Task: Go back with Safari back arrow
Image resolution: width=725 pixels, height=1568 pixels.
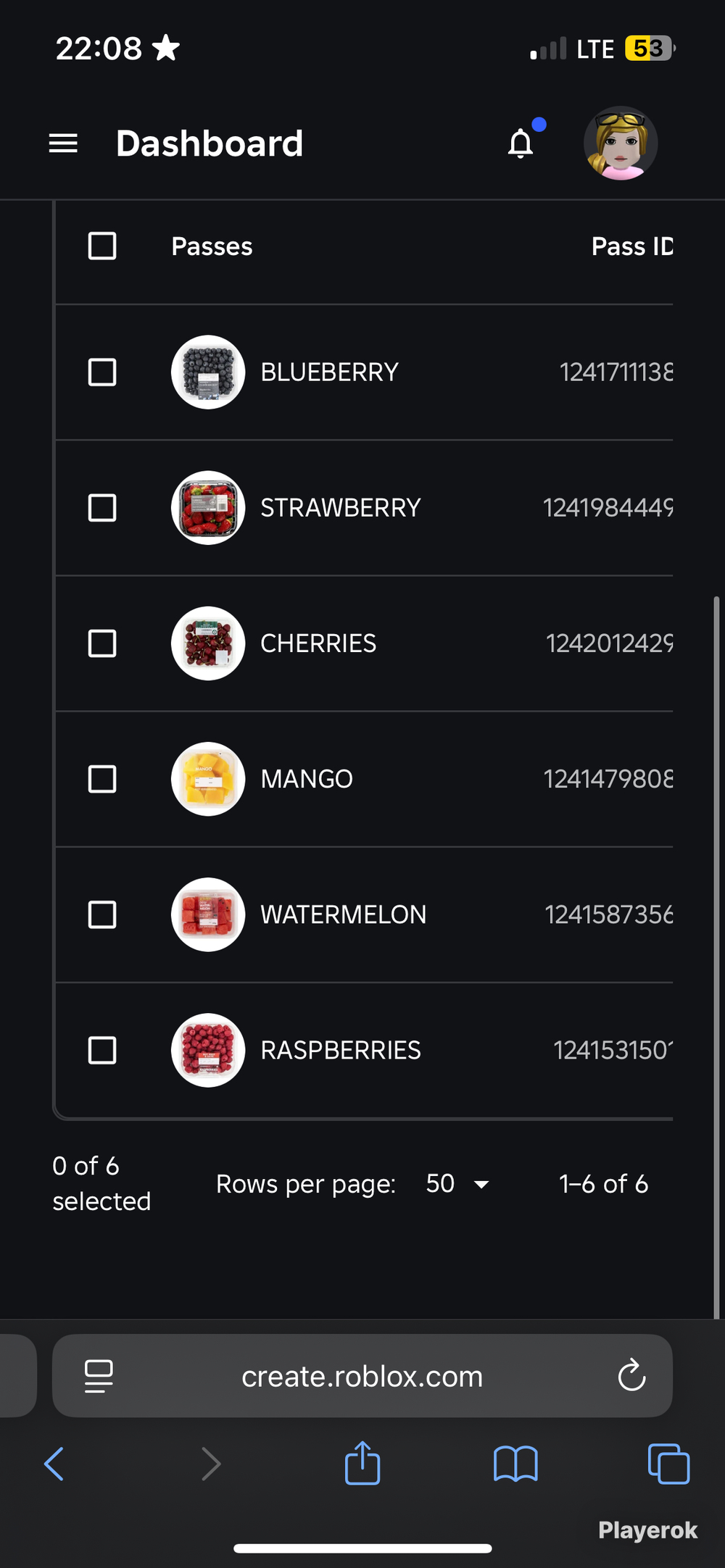Action: pyautogui.click(x=54, y=1464)
